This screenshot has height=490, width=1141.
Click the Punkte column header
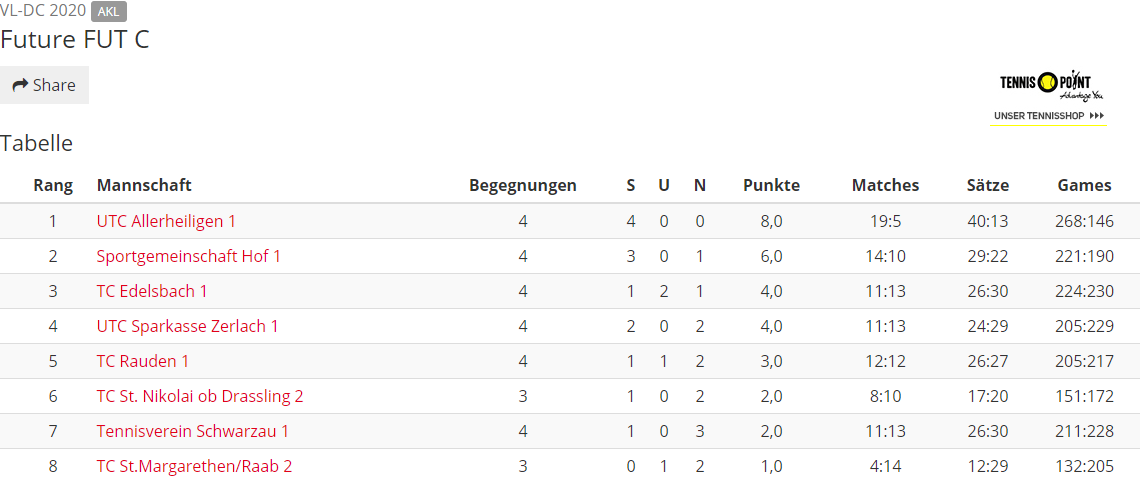pyautogui.click(x=771, y=185)
